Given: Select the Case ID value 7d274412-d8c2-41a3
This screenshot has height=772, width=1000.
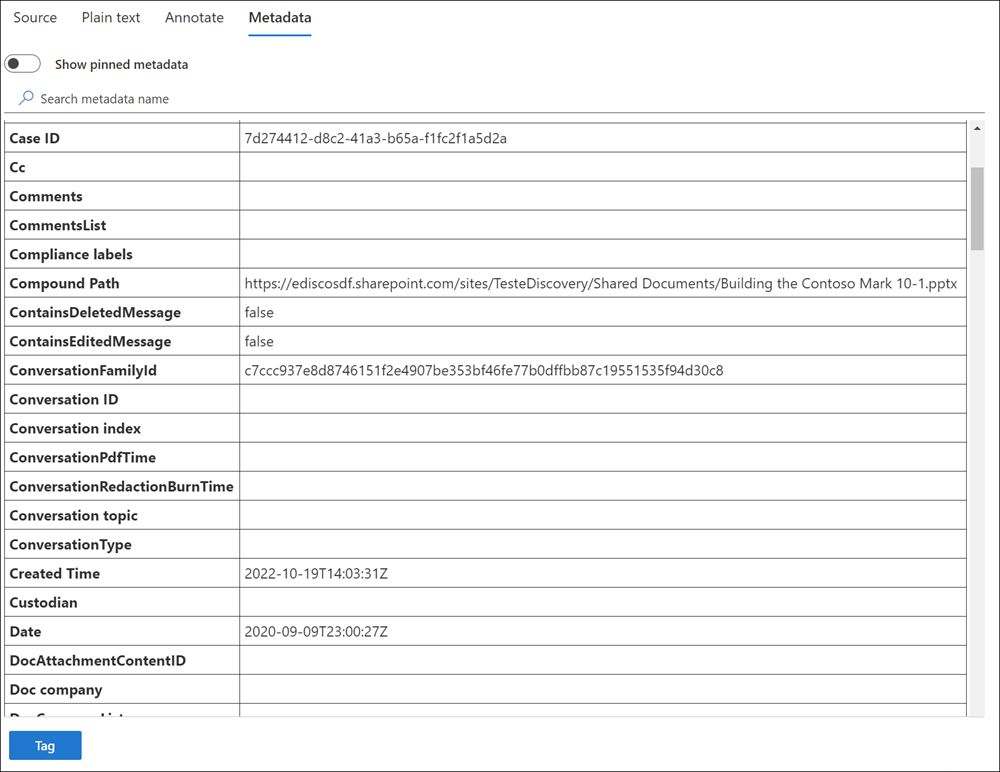Looking at the screenshot, I should coord(376,138).
